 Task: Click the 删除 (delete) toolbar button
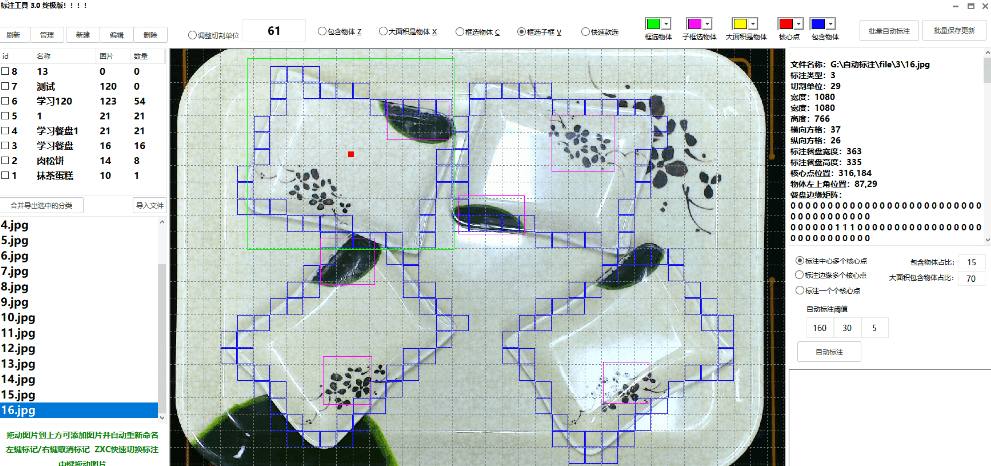[x=149, y=34]
